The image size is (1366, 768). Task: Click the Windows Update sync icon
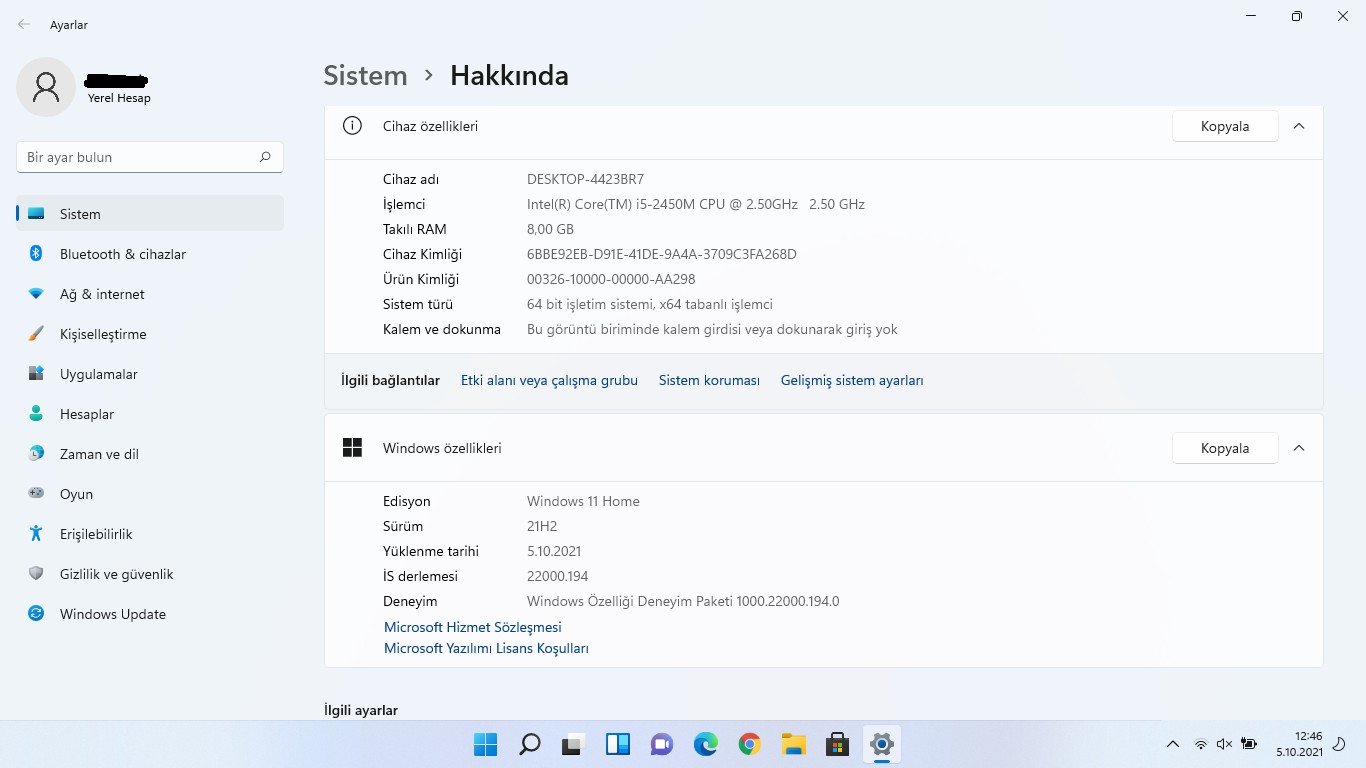coord(36,614)
